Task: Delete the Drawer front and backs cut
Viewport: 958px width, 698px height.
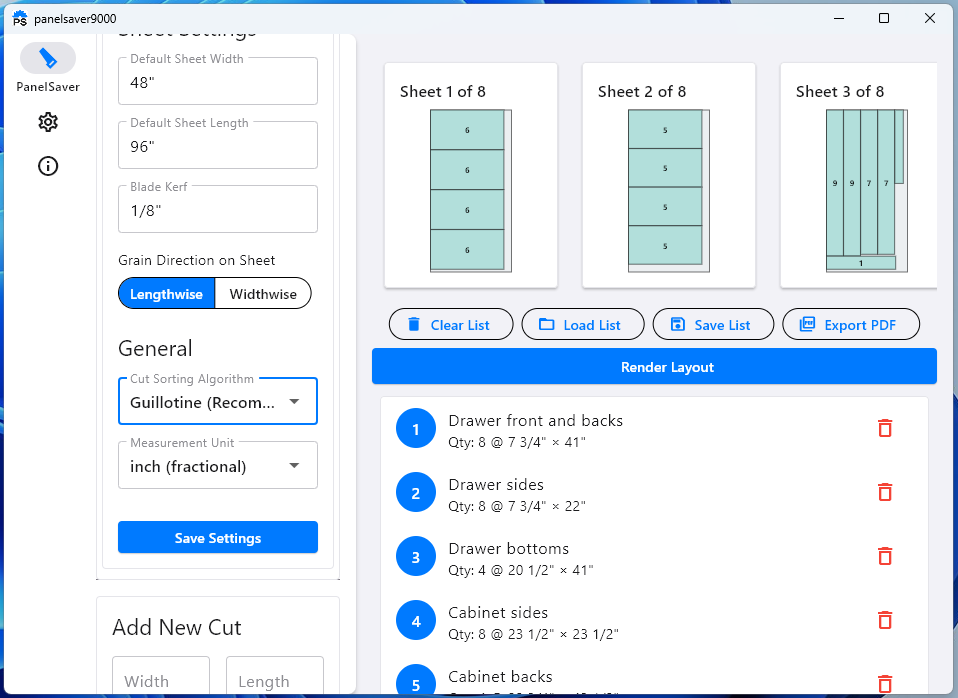Action: [x=885, y=428]
